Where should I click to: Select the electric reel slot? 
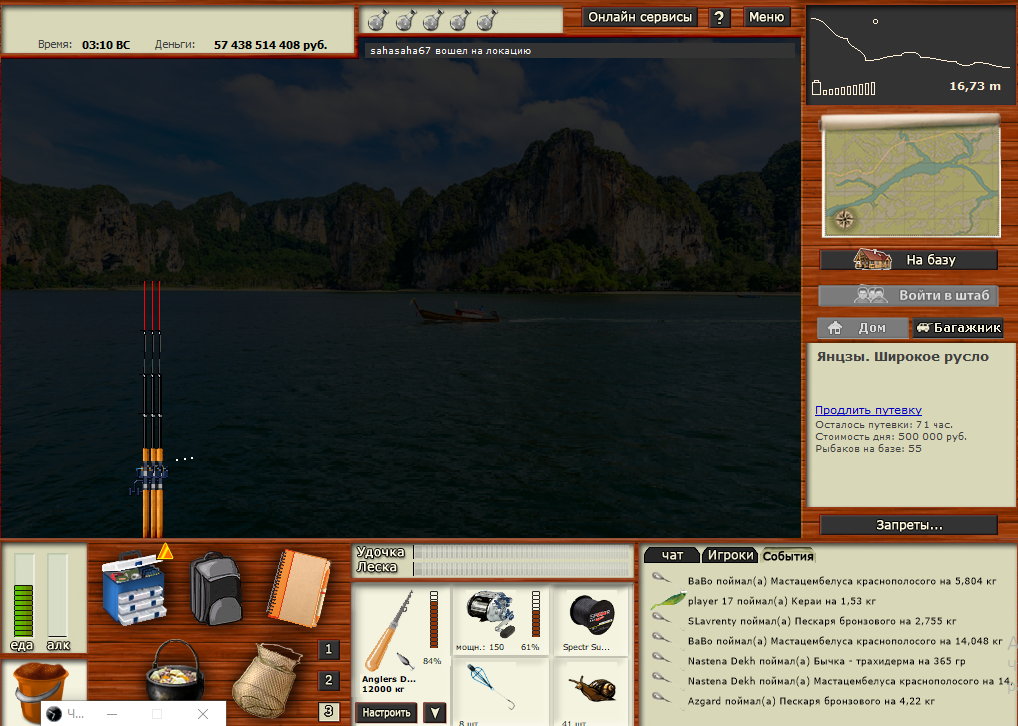tap(500, 621)
